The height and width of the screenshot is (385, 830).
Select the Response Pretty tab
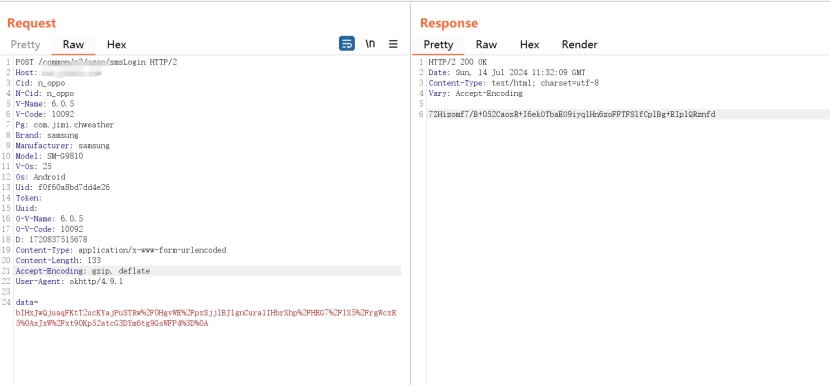tap(438, 44)
